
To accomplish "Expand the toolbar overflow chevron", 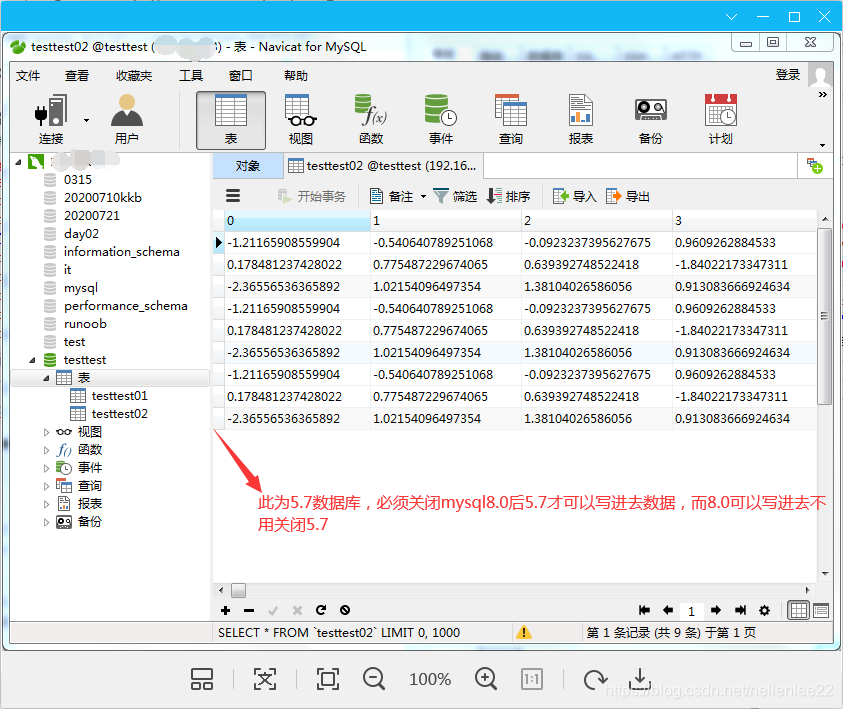I will pos(823,95).
